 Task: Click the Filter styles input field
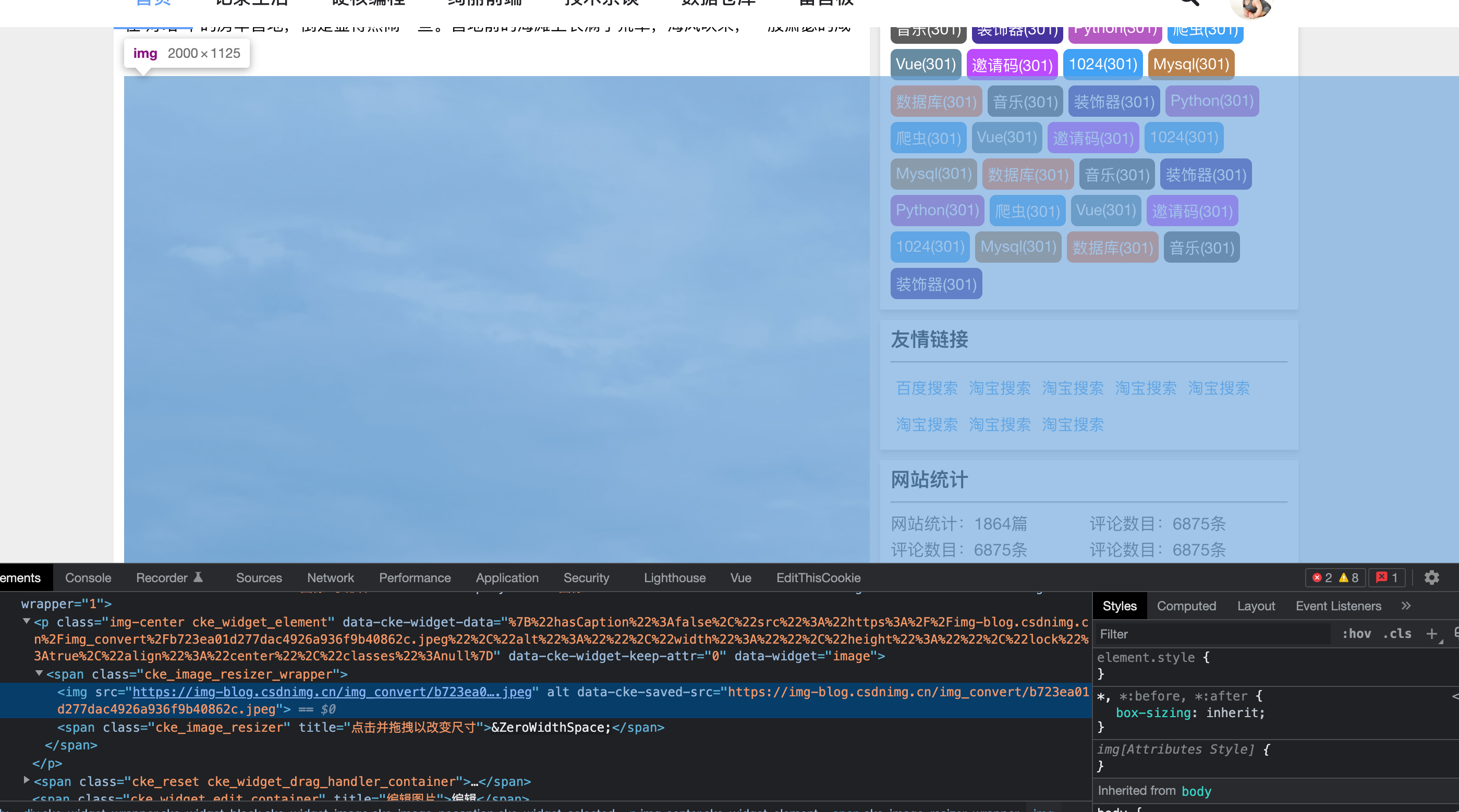pos(1212,634)
